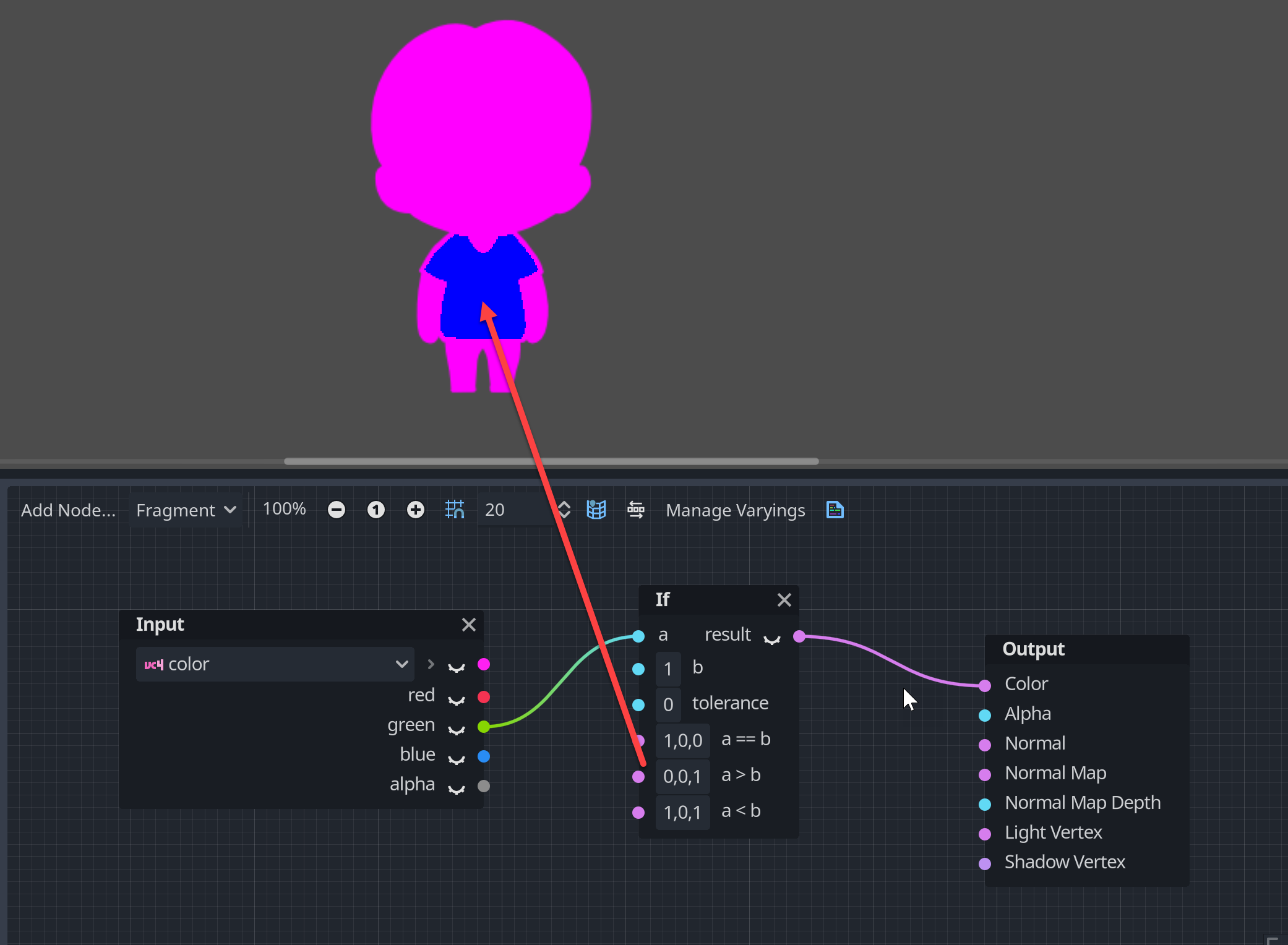Zoom in on the shader graph
Viewport: 1288px width, 945px height.
[415, 510]
